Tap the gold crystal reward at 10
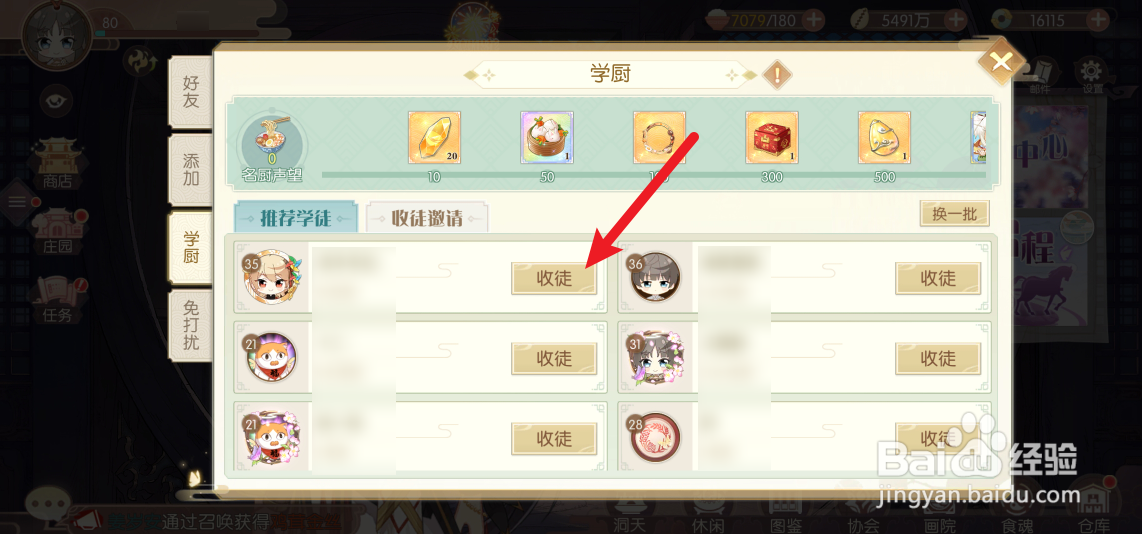 pyautogui.click(x=434, y=138)
